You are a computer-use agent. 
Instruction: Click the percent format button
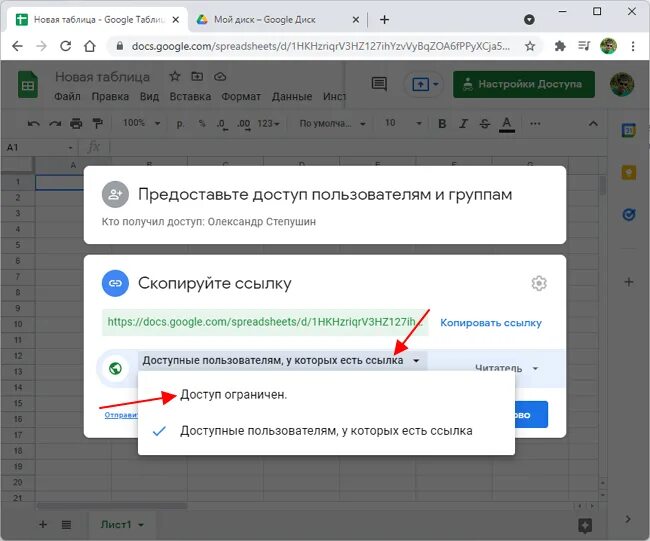coord(202,124)
